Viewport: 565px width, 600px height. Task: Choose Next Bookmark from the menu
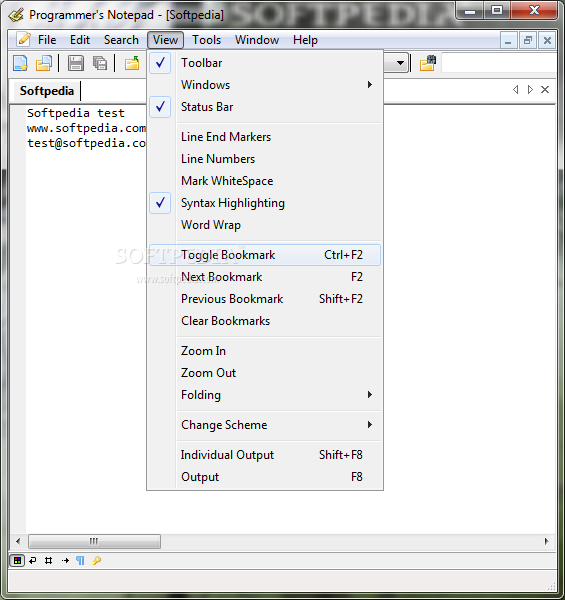tap(265, 277)
